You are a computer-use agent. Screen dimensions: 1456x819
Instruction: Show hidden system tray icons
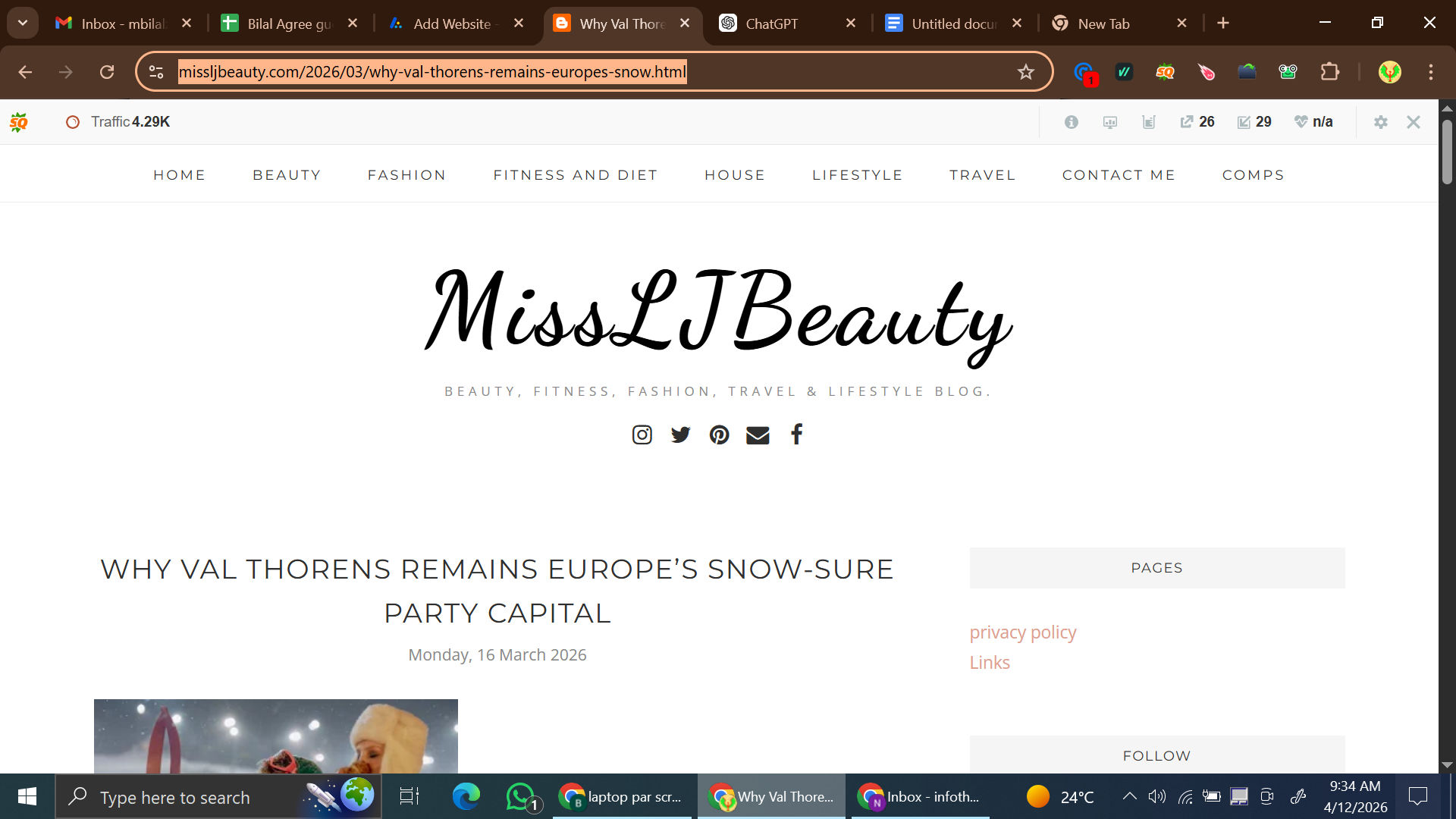point(1129,796)
